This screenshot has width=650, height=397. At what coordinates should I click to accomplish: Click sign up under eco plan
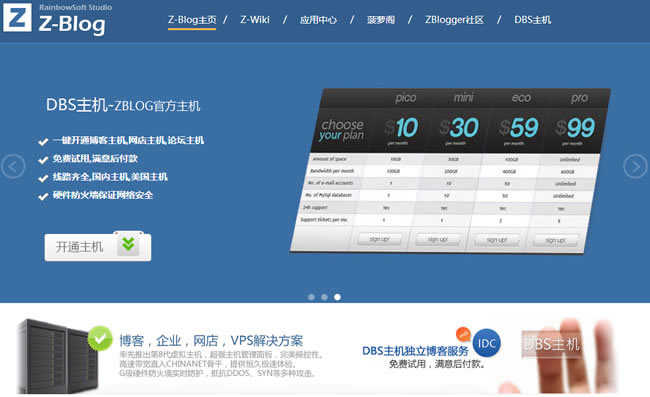coord(497,240)
